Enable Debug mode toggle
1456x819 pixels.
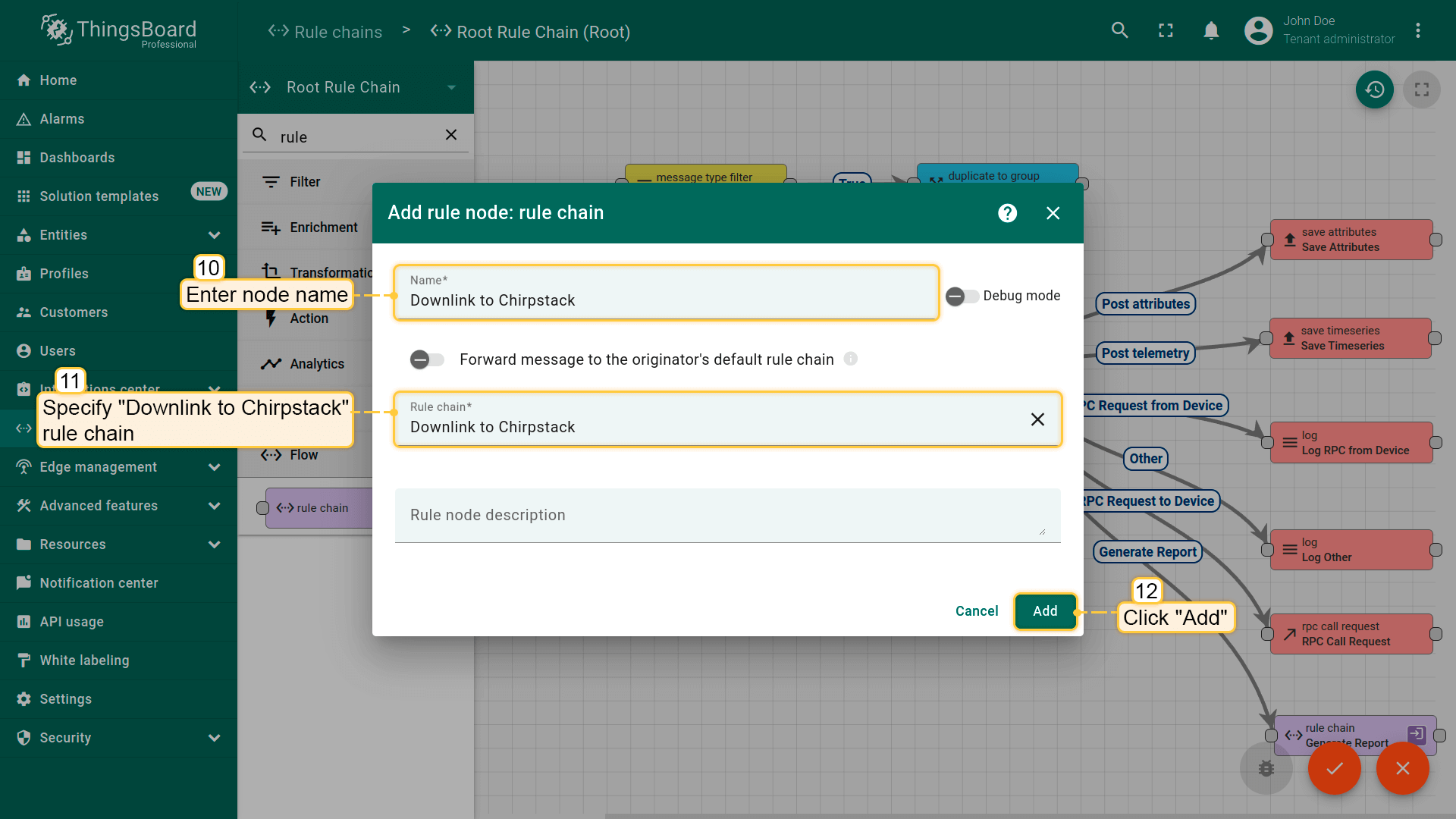tap(962, 296)
